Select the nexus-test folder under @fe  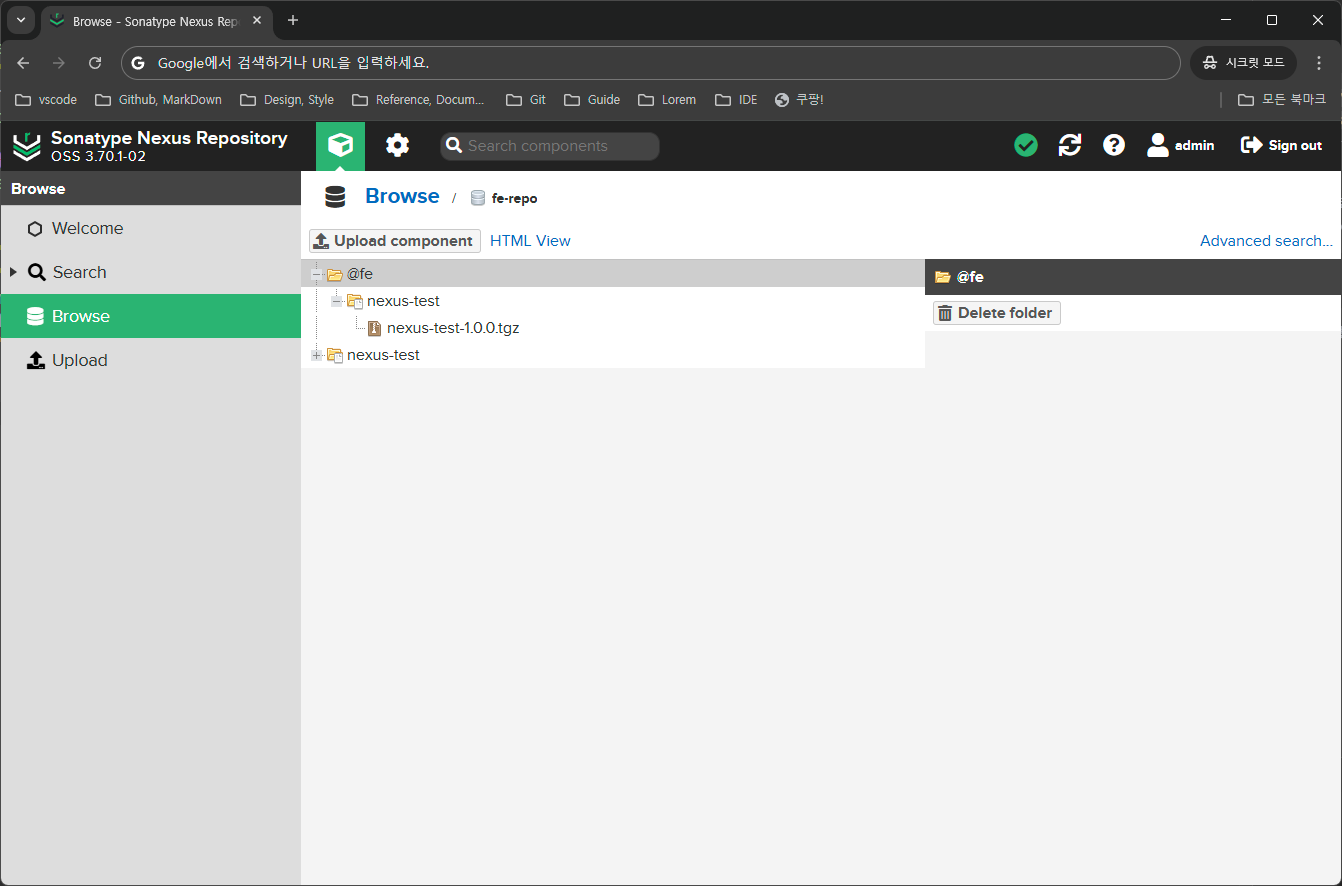tap(403, 301)
